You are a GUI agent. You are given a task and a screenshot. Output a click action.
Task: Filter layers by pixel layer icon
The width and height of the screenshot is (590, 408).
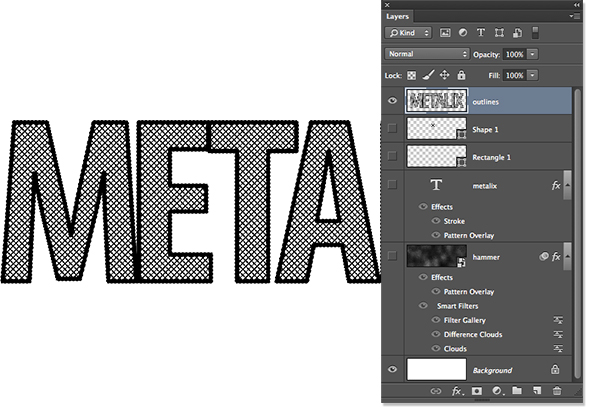coord(445,33)
